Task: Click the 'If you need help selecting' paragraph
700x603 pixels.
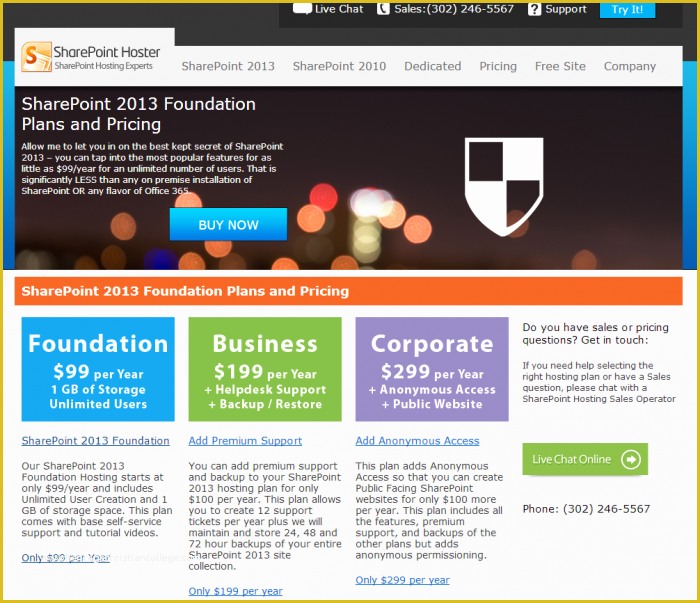Action: [x=599, y=382]
